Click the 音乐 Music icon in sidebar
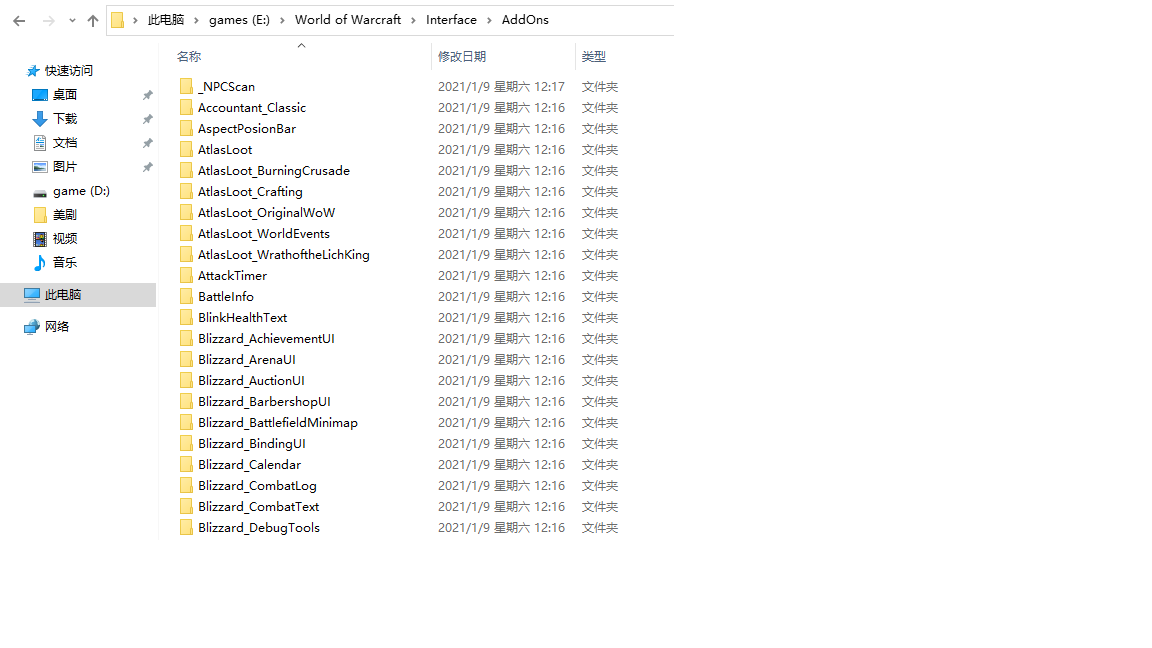Image resolution: width=1152 pixels, height=648 pixels. [x=40, y=263]
